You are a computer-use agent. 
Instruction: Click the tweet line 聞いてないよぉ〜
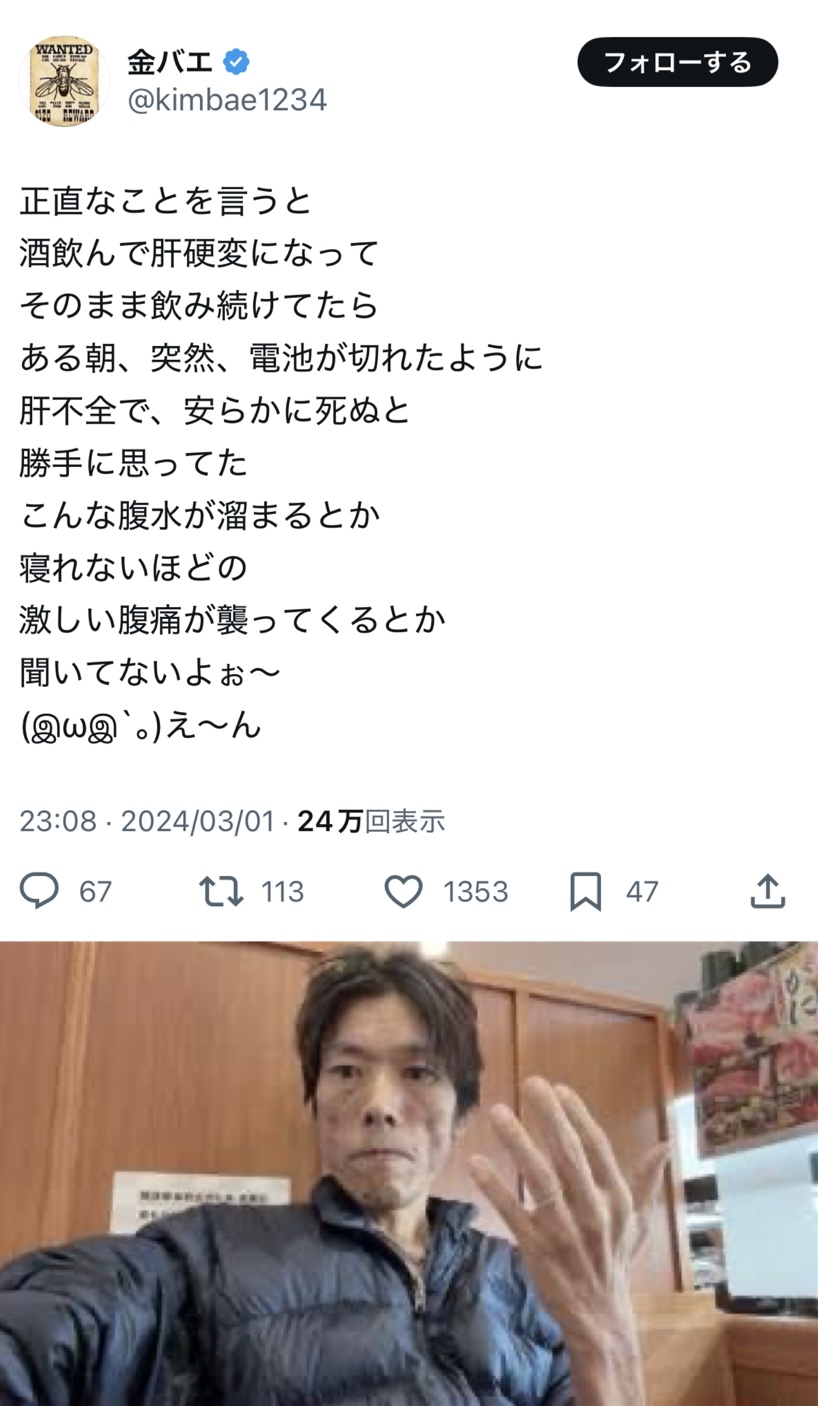(150, 673)
